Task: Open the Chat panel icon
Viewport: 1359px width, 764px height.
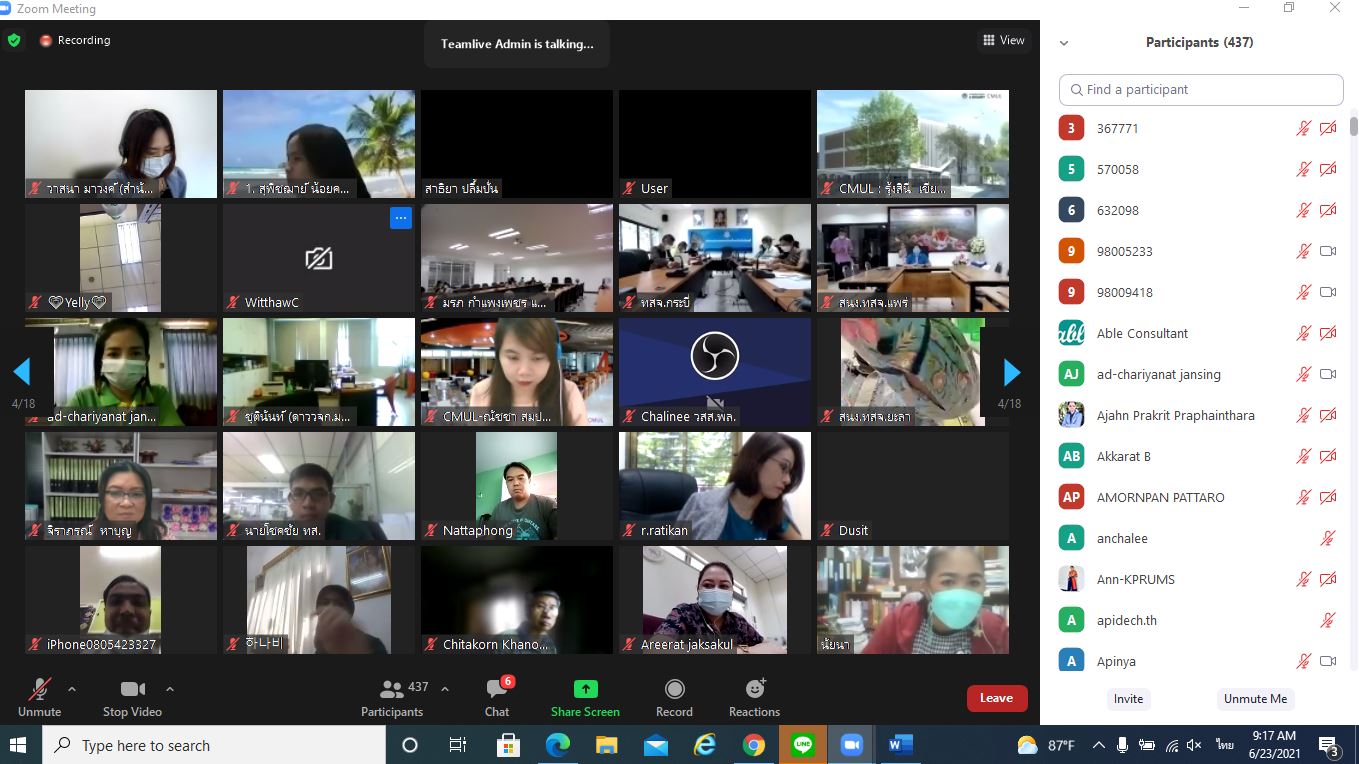Action: (x=497, y=690)
